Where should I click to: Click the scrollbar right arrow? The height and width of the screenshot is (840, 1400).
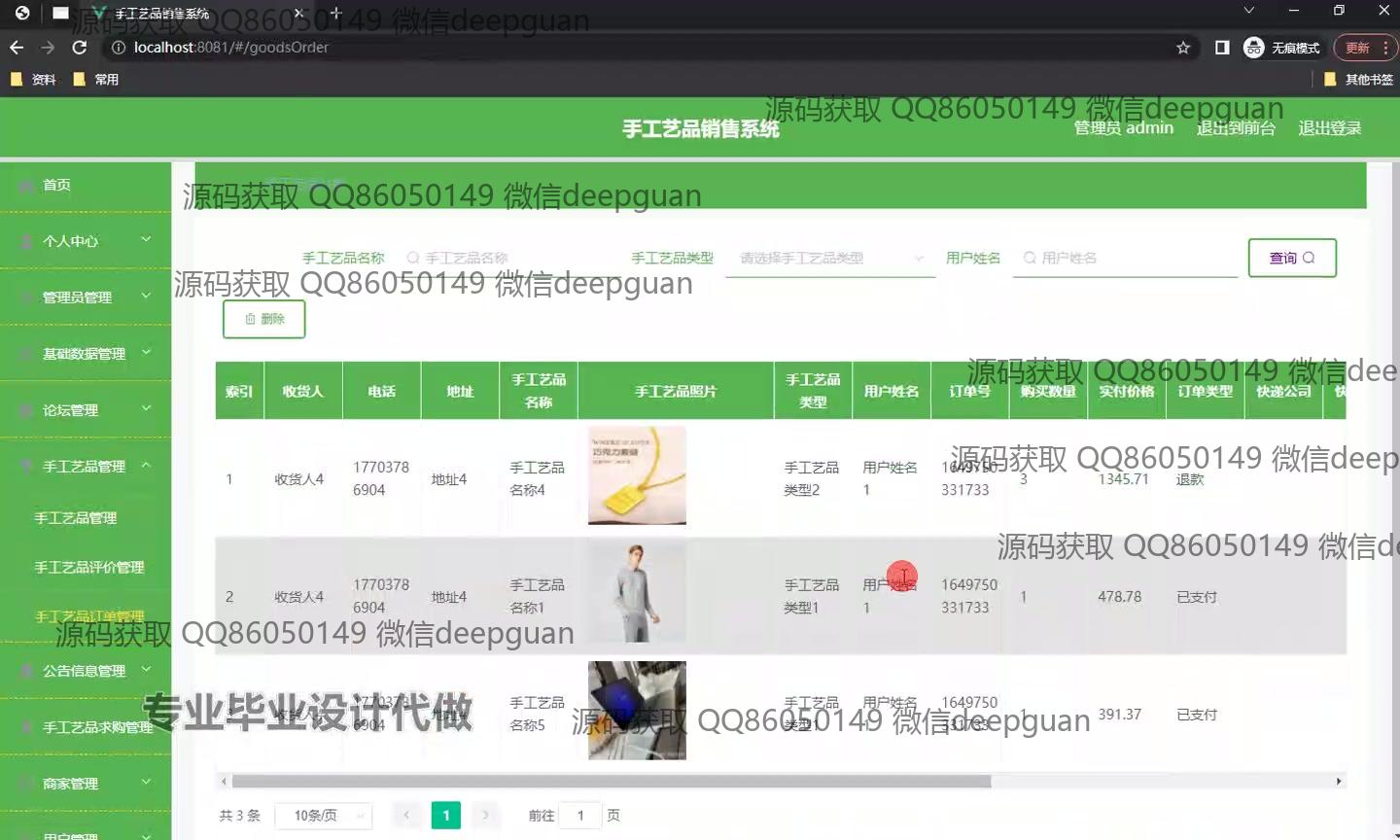pos(1339,782)
